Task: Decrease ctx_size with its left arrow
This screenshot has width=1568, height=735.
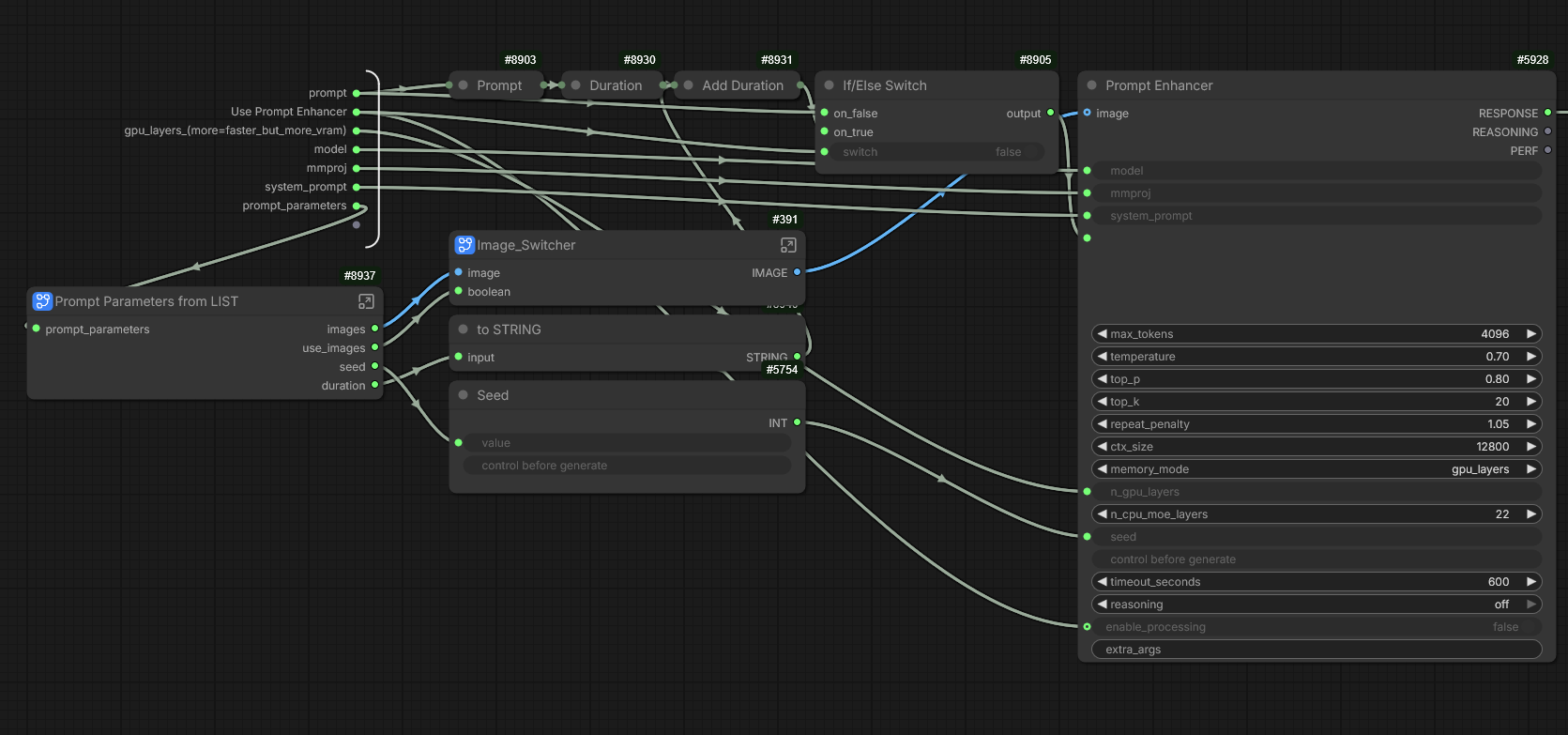Action: tap(1103, 447)
